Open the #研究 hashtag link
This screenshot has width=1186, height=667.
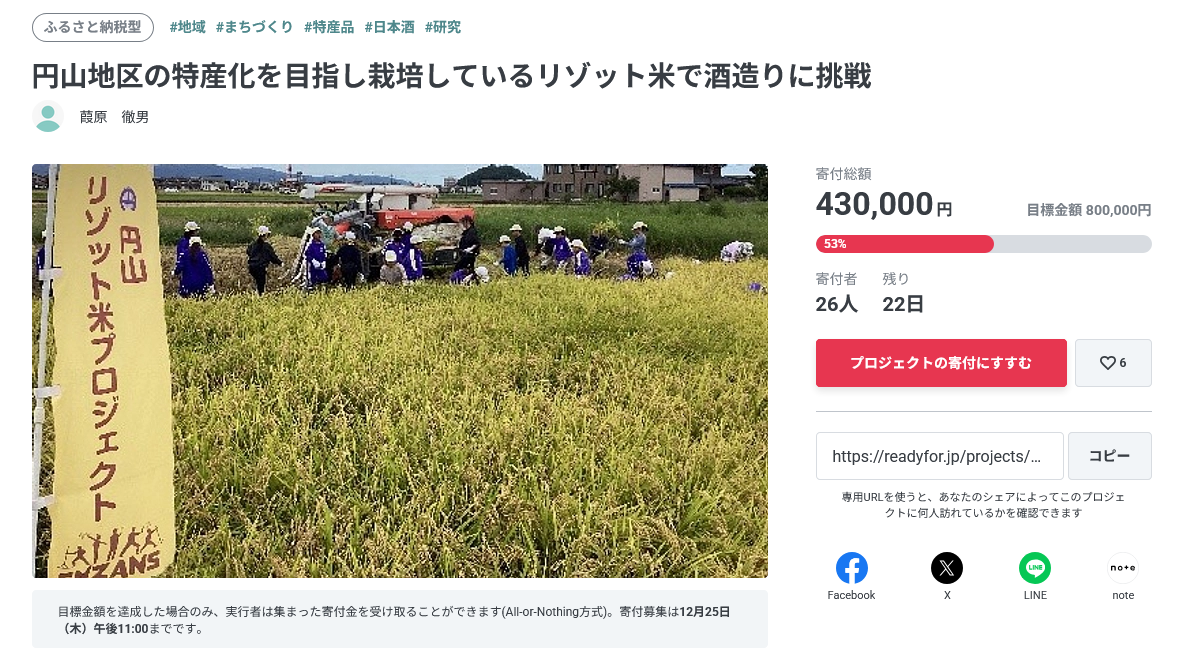pyautogui.click(x=443, y=27)
